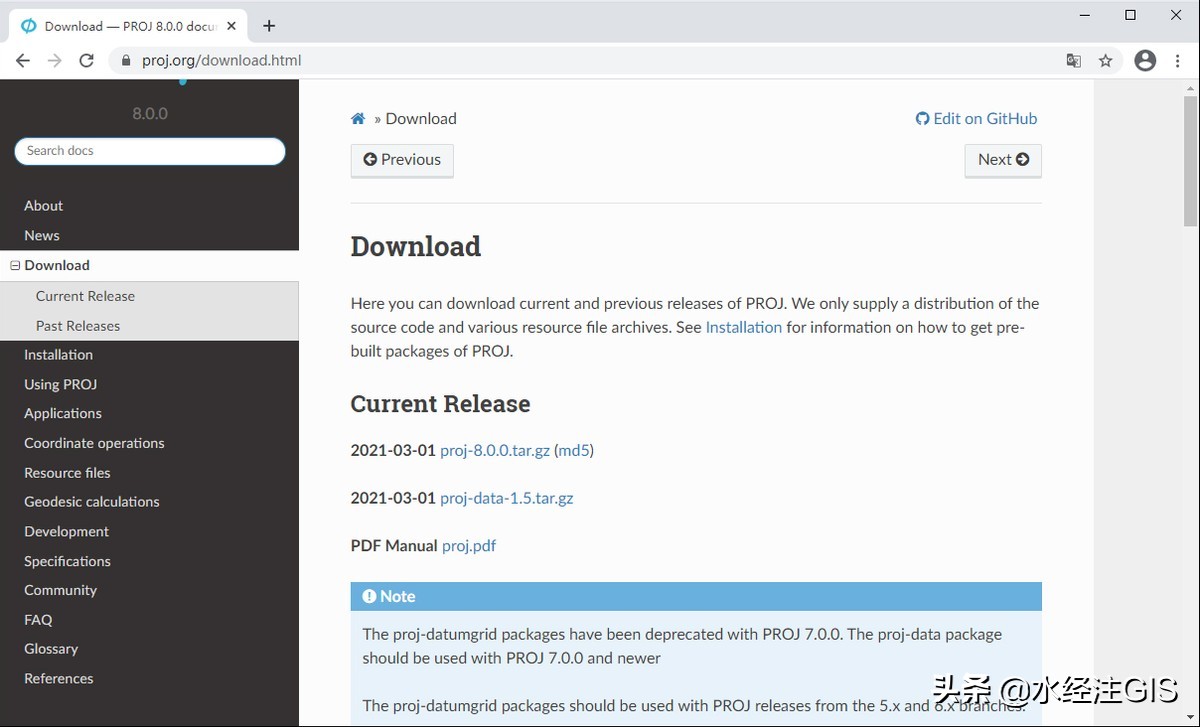The height and width of the screenshot is (727, 1200).
Task: Open About in the sidebar
Action: point(43,205)
